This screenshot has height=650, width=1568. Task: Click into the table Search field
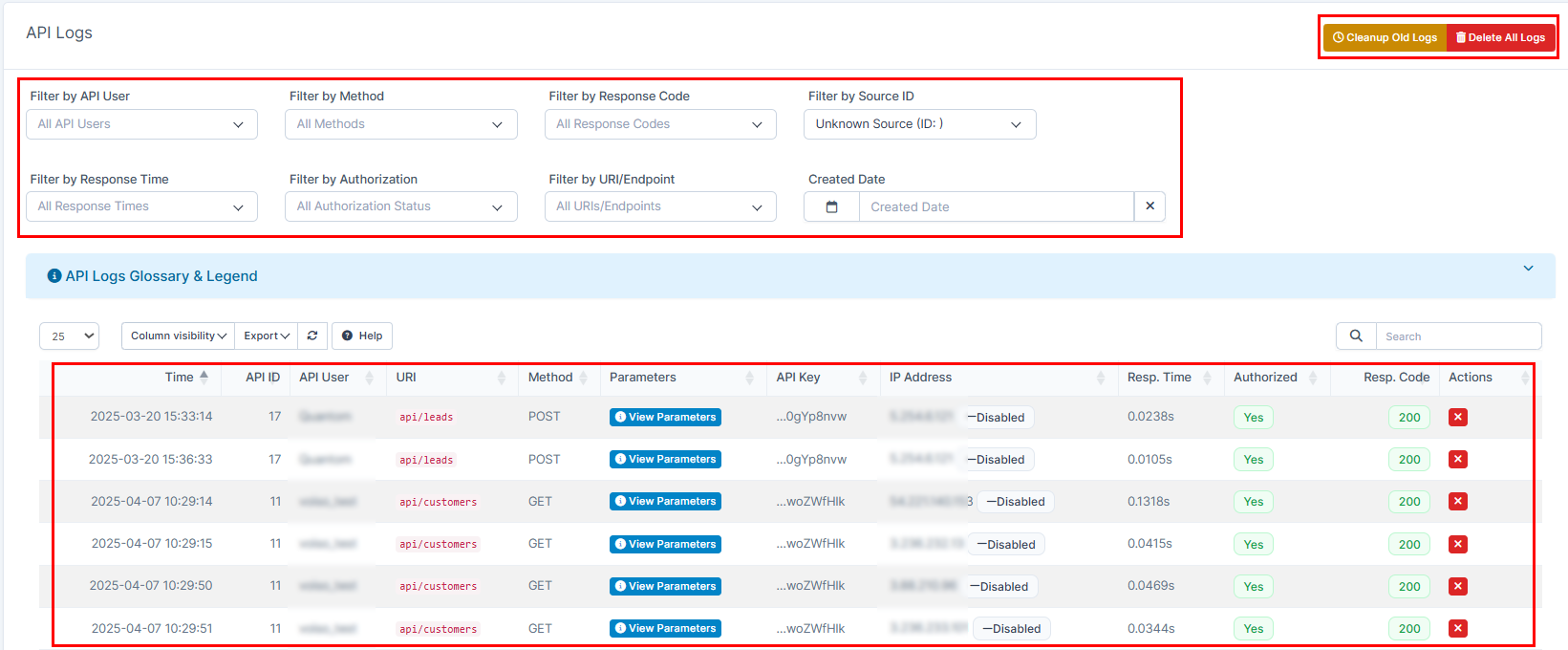(x=1457, y=336)
